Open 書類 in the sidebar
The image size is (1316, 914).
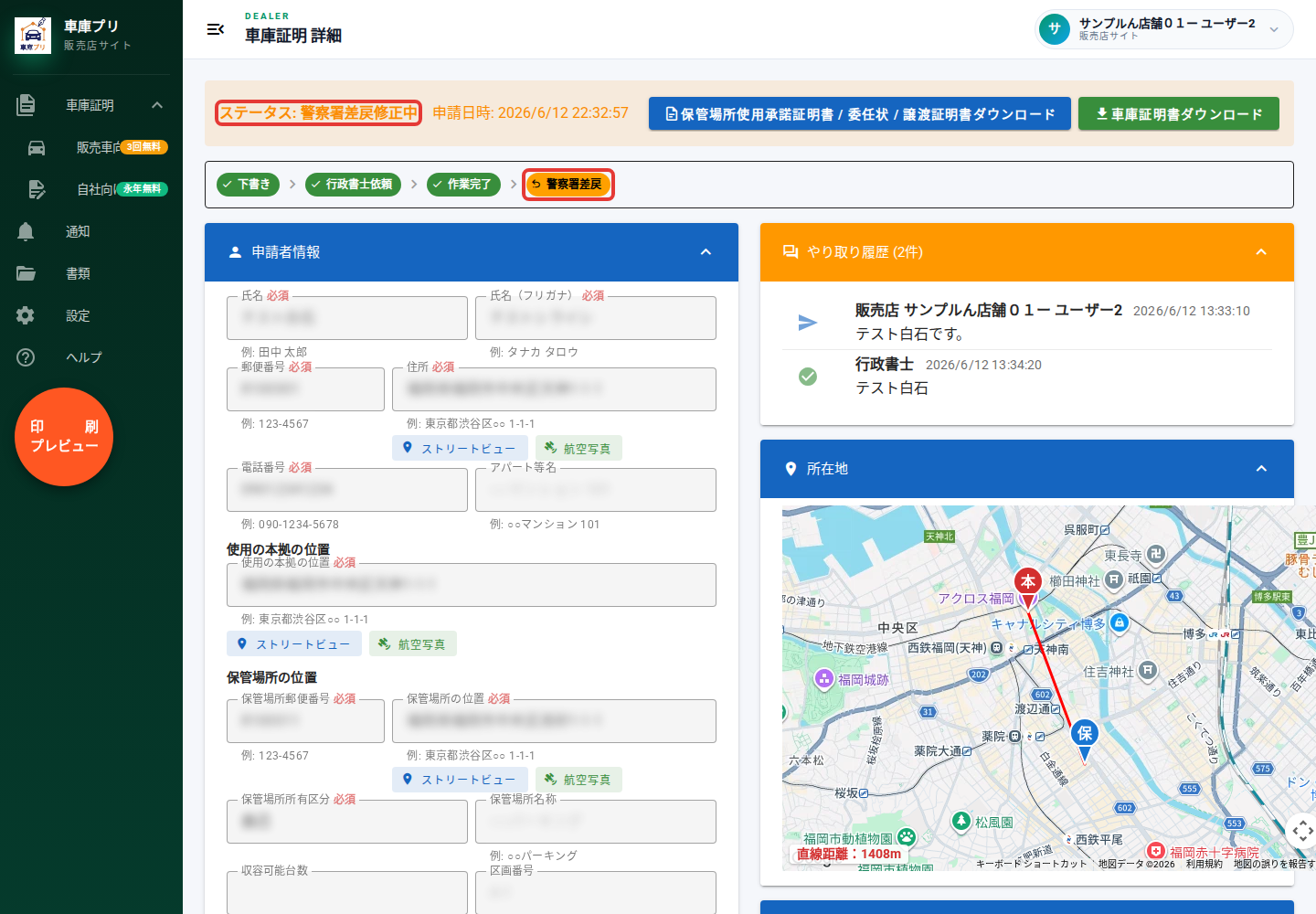click(x=91, y=273)
